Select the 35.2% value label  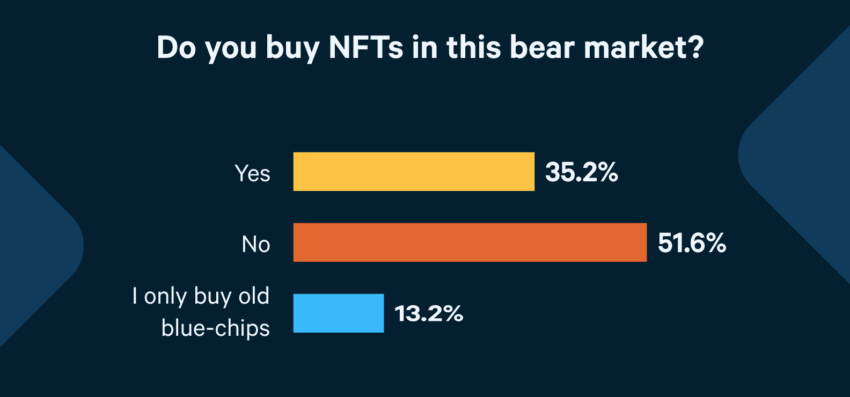pos(581,172)
